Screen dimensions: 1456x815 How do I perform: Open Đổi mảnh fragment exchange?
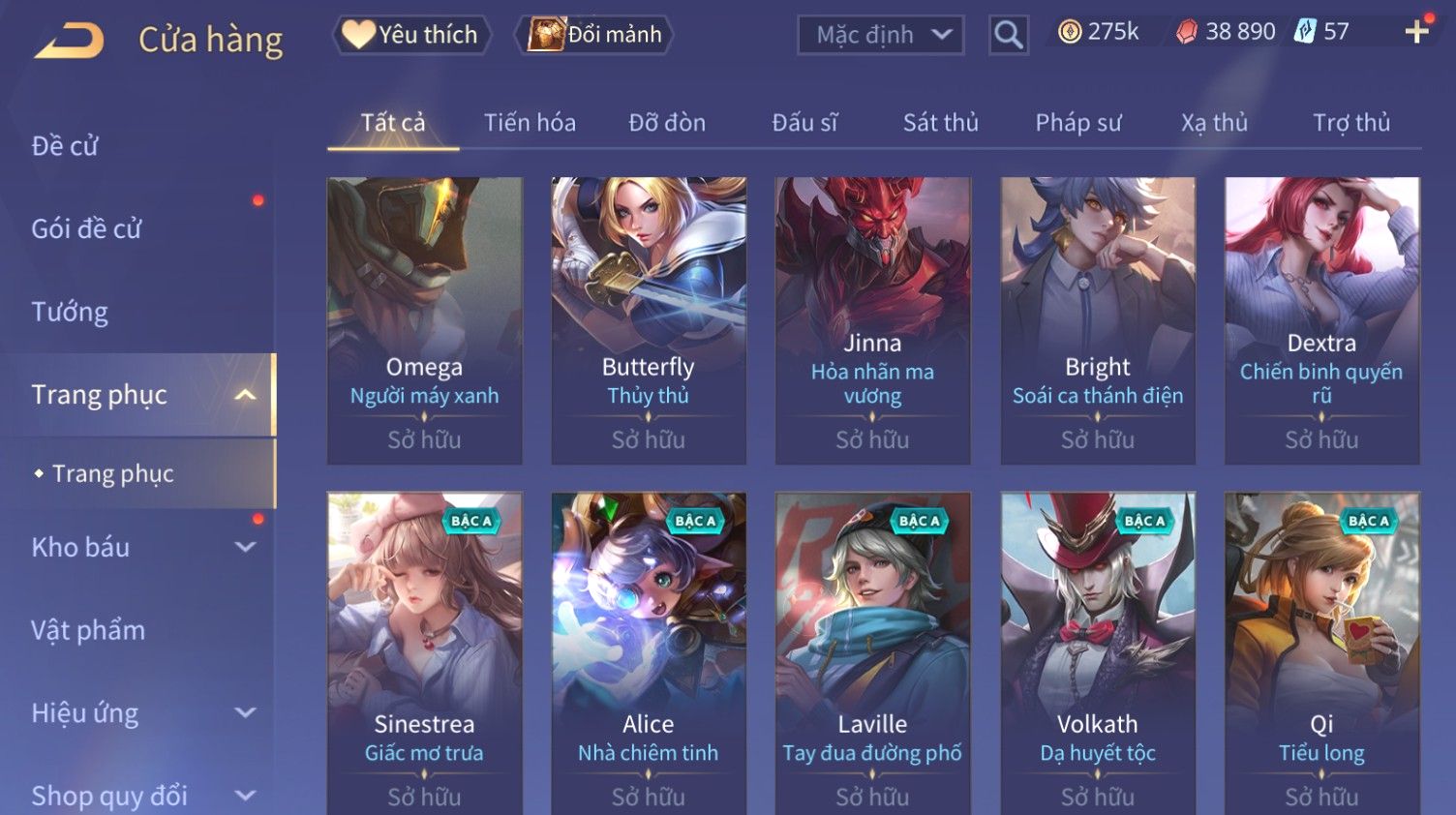coord(596,35)
